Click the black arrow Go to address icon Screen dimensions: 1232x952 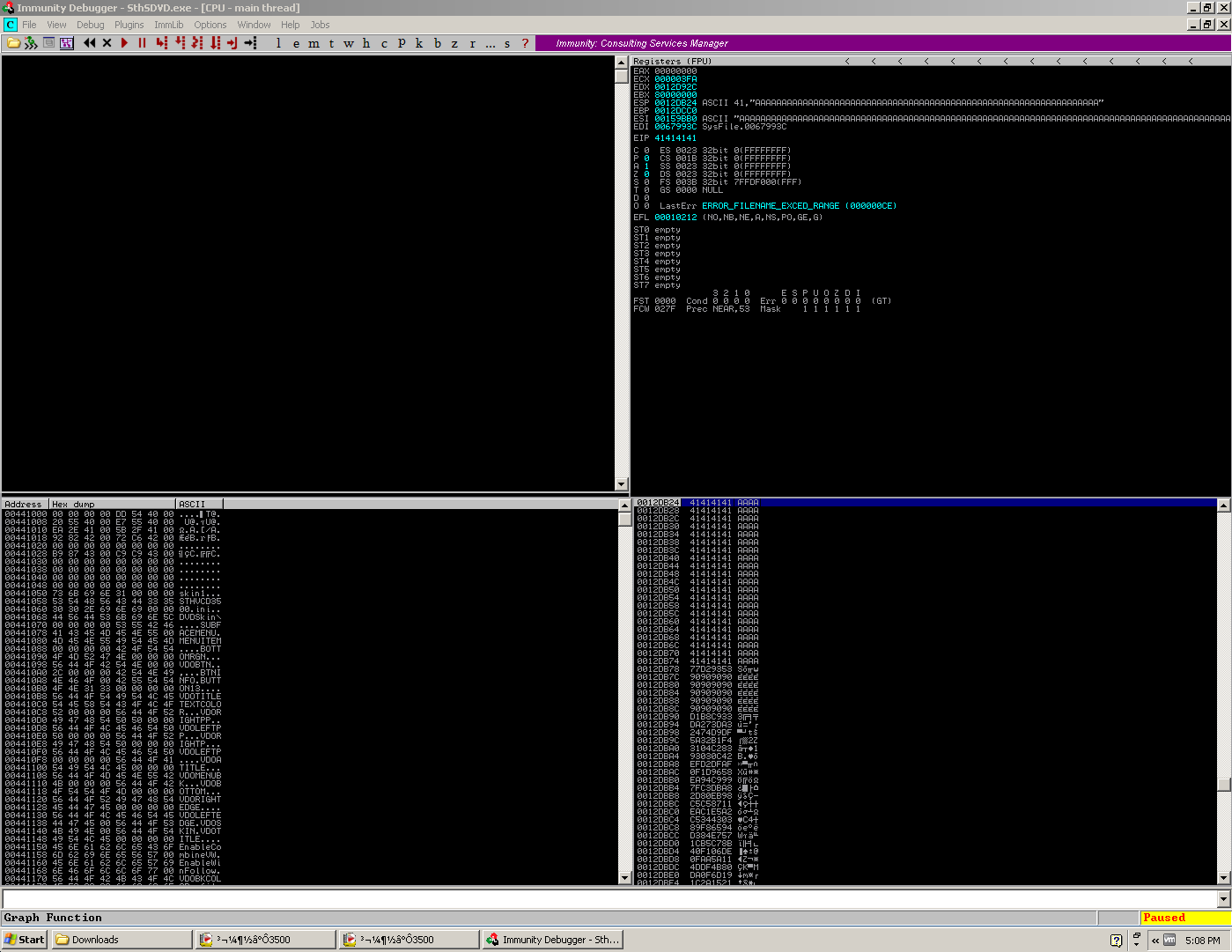[251, 42]
